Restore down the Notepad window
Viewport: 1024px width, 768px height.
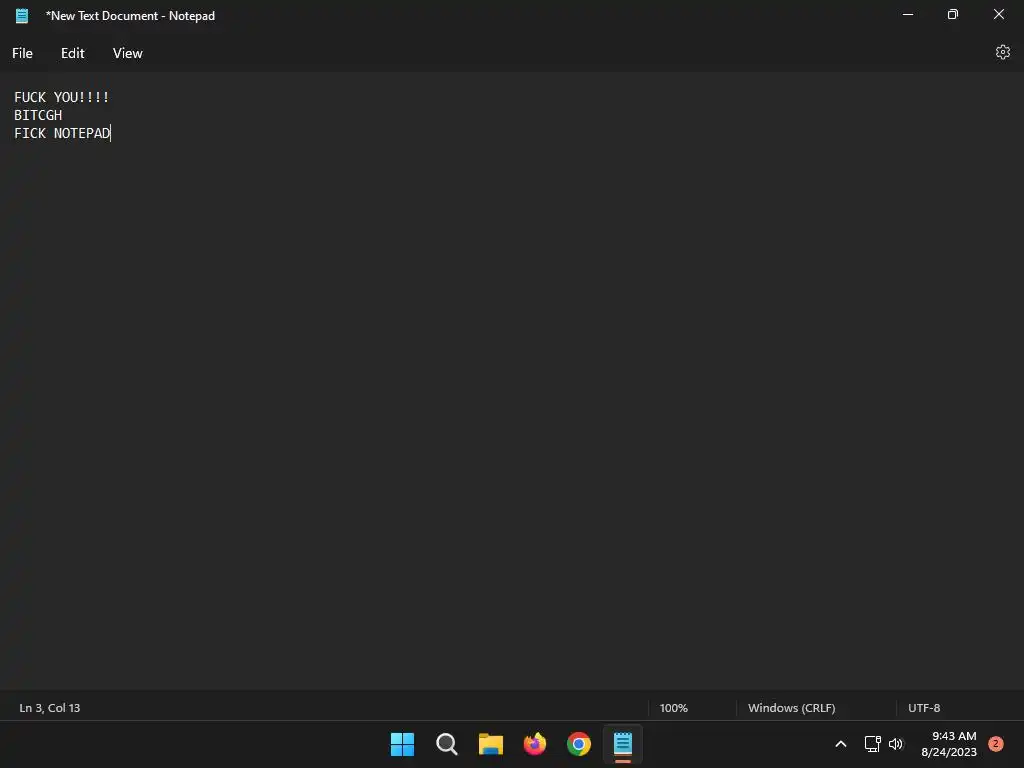click(x=953, y=14)
